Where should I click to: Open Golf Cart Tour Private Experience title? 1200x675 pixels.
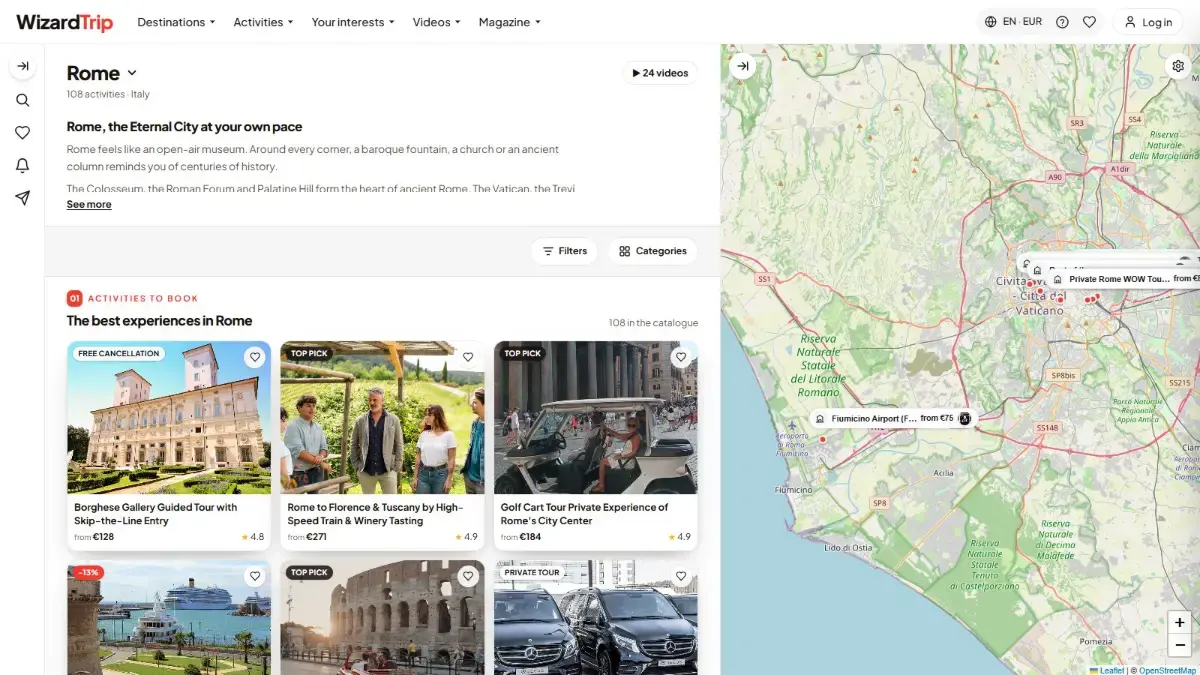coord(584,514)
